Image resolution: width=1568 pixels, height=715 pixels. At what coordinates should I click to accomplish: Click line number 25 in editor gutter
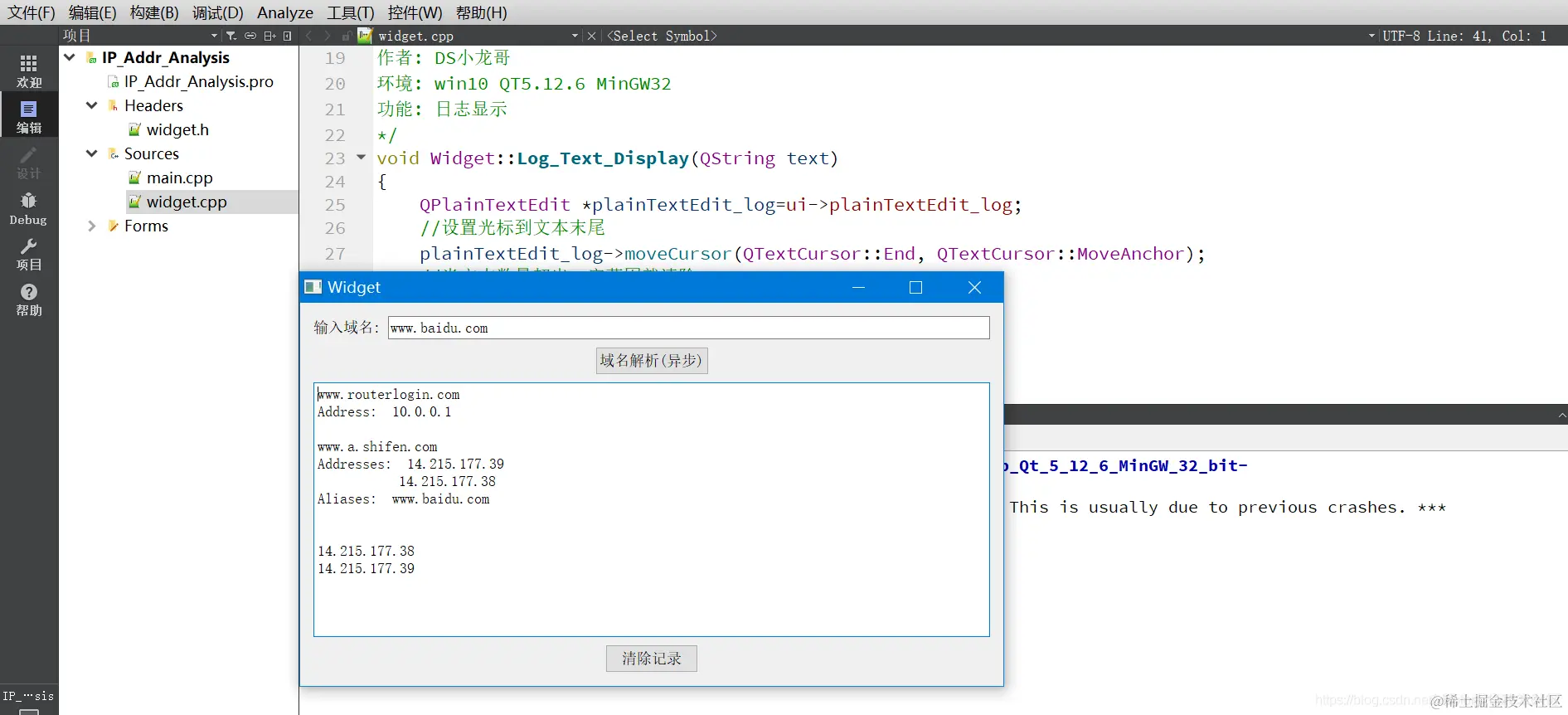(x=335, y=205)
